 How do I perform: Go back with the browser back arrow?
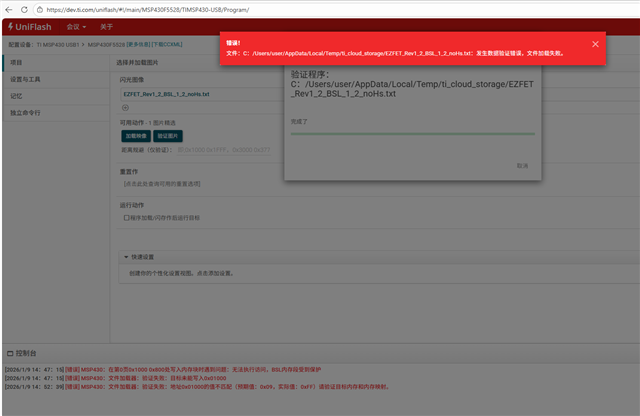9,9
